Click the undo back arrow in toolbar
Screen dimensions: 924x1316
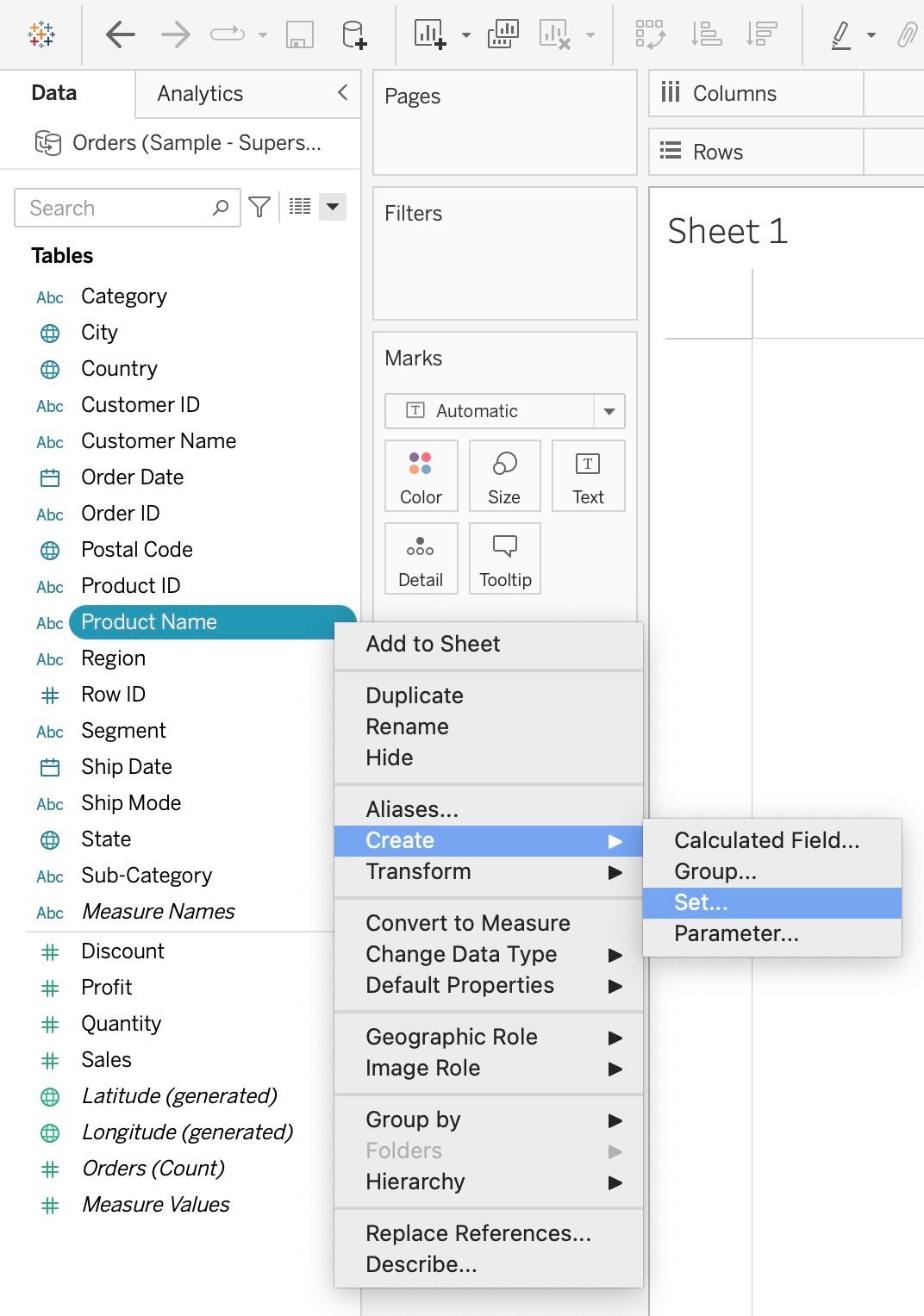(121, 35)
